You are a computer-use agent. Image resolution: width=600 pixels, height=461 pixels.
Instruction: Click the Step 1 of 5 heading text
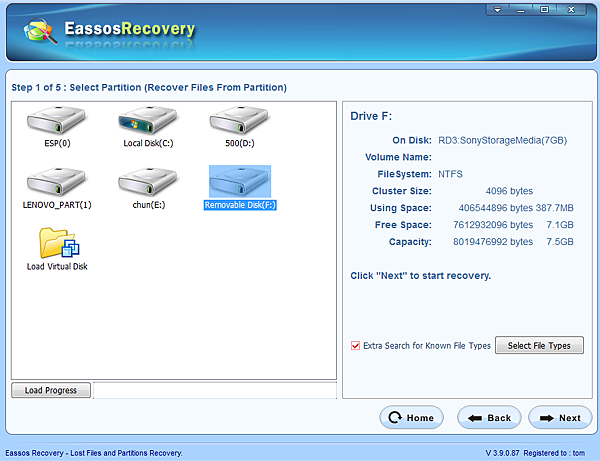tap(149, 88)
